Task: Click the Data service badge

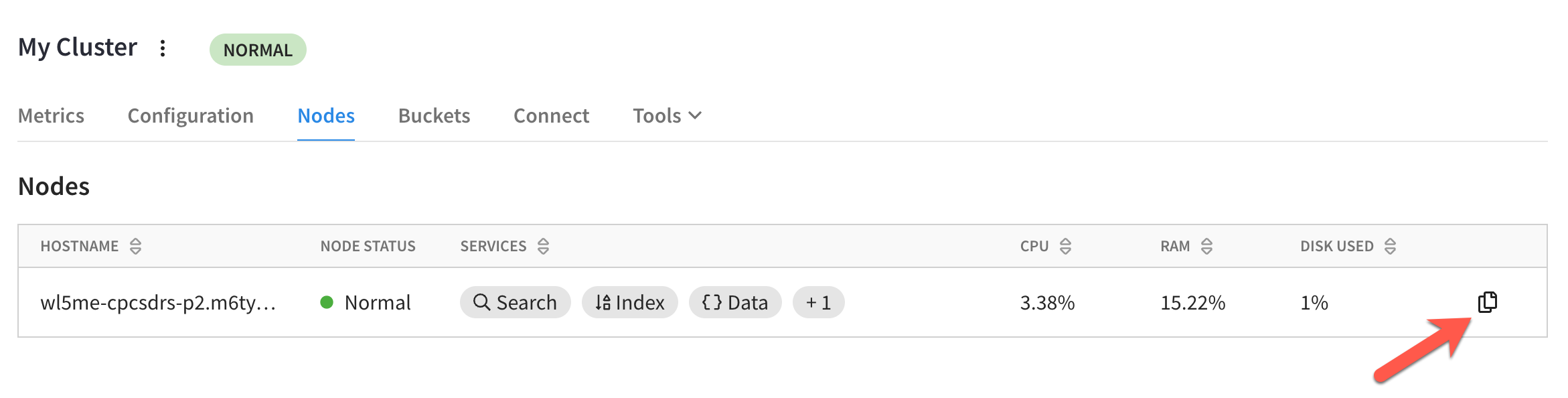Action: [x=734, y=302]
